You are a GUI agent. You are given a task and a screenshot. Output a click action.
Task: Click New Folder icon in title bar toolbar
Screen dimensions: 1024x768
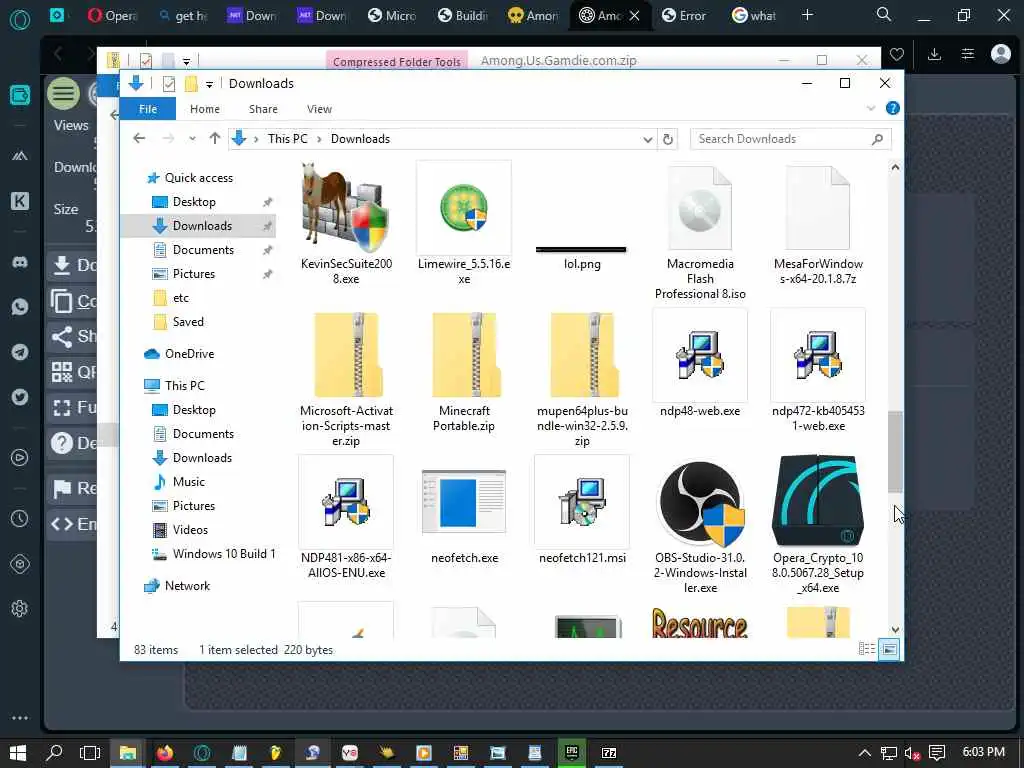191,84
